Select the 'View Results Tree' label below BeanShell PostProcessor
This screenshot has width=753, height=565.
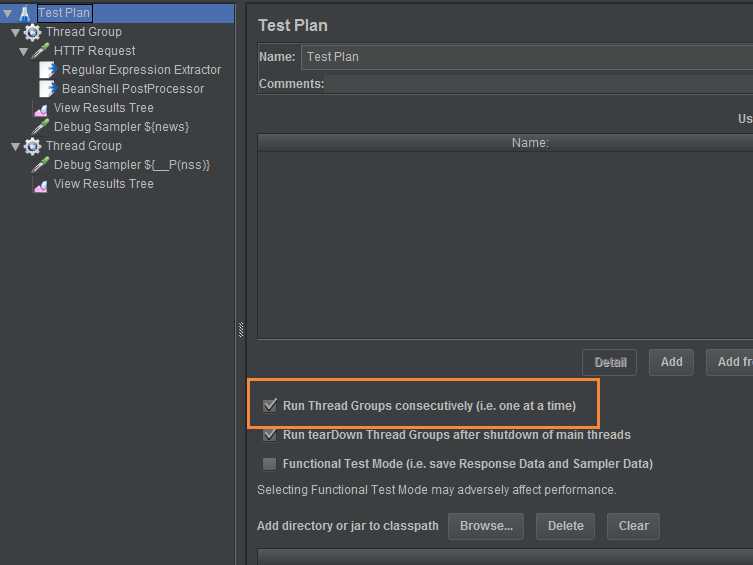click(104, 108)
